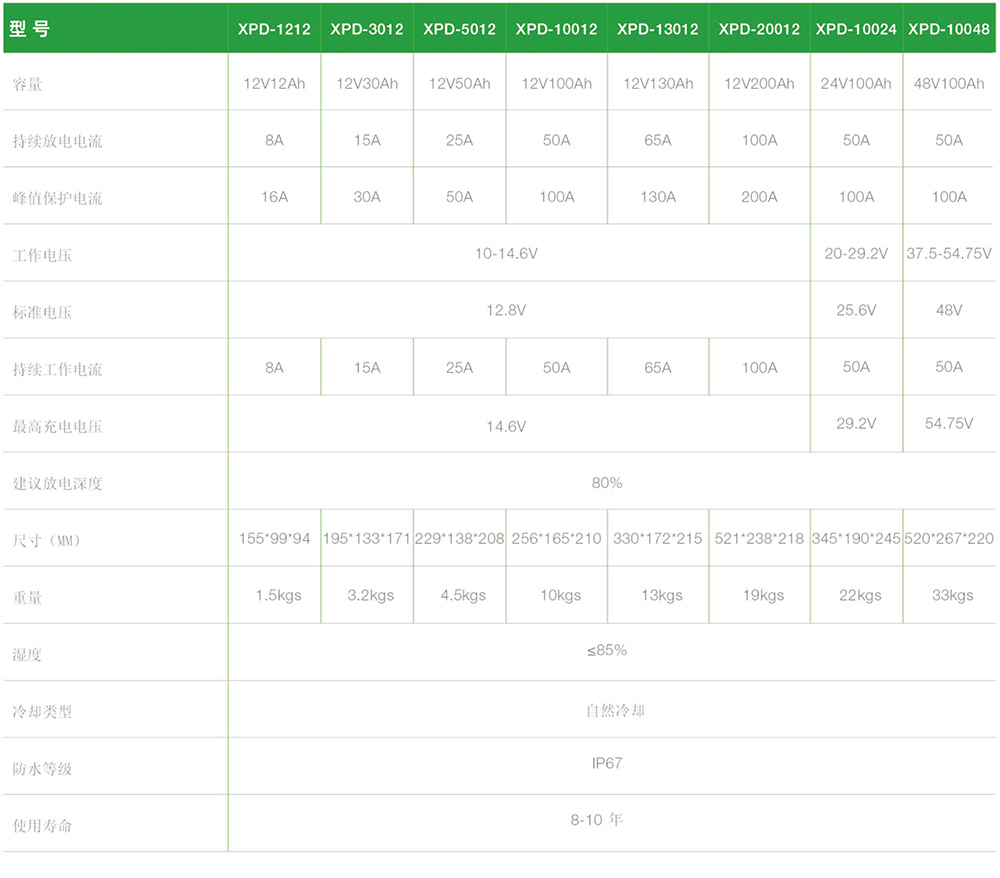This screenshot has height=878, width=1000.
Task: Click the 自然冷却 cooling type cell
Action: [x=615, y=711]
